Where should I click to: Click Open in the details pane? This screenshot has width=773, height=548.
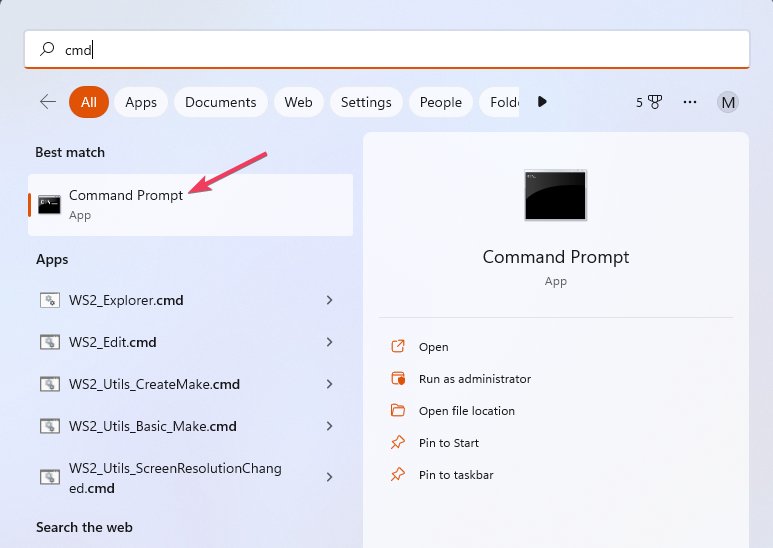(433, 347)
